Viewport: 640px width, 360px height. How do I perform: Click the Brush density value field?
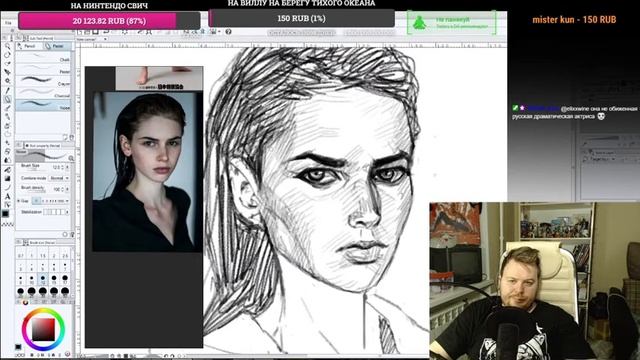pyautogui.click(x=57, y=189)
